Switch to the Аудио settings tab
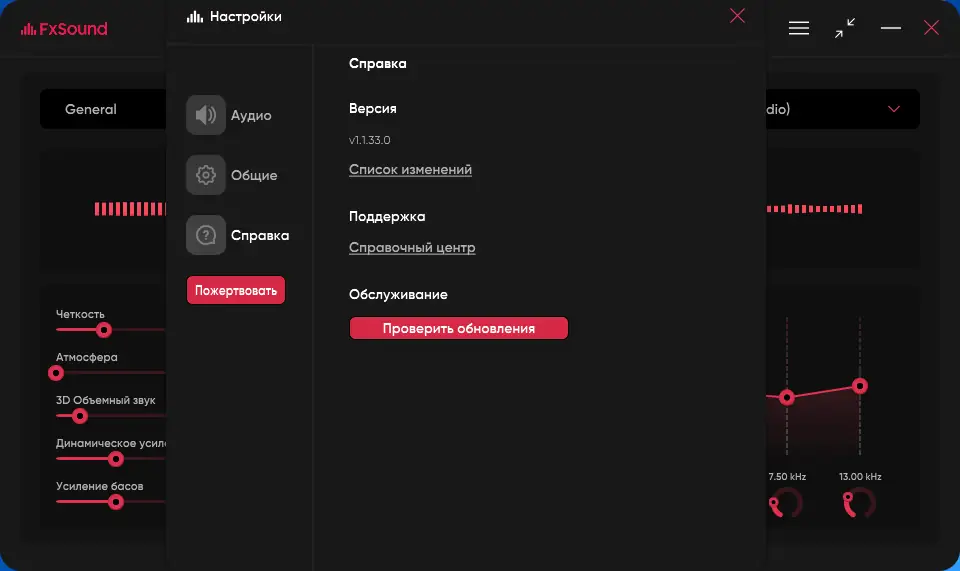 (251, 115)
